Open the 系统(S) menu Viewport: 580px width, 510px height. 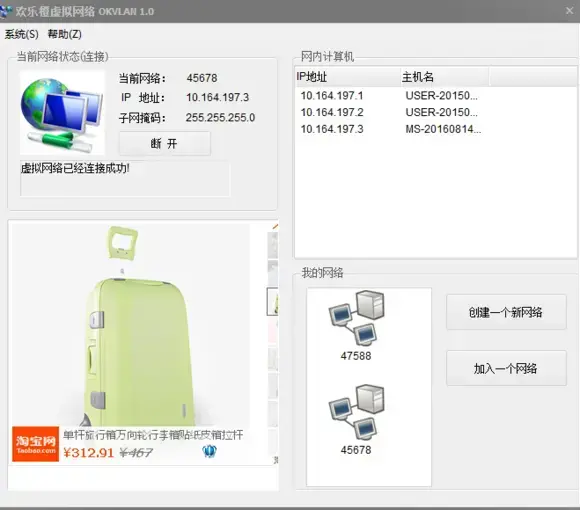[x=21, y=34]
